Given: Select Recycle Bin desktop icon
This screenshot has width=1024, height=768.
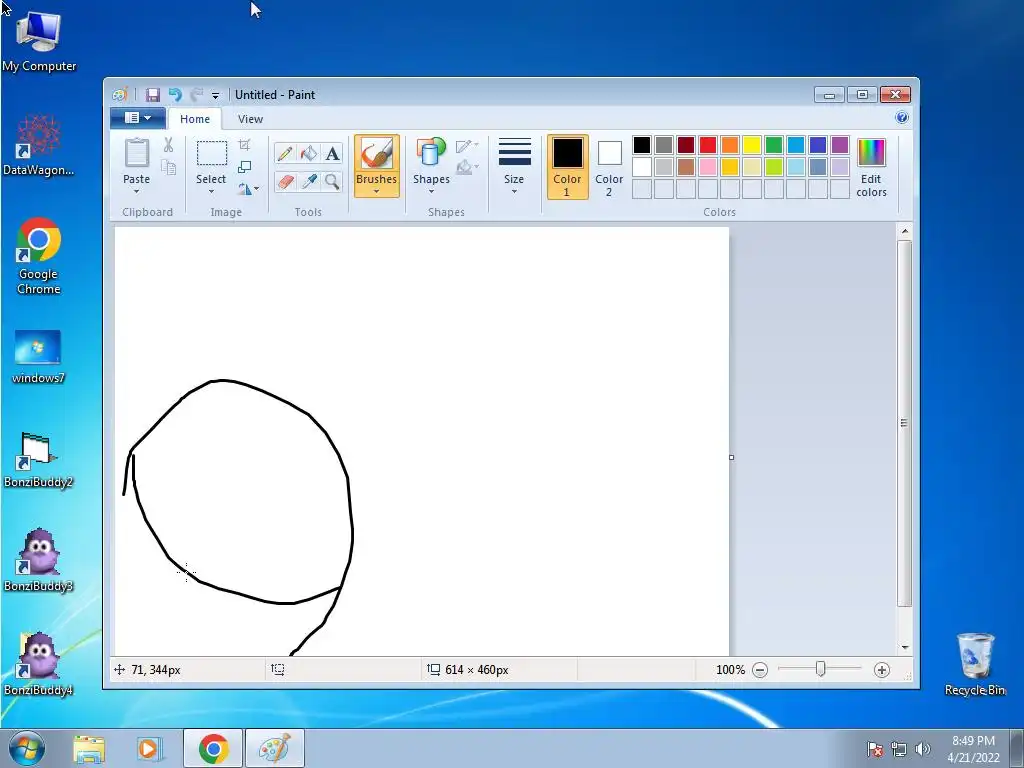Looking at the screenshot, I should click(x=975, y=664).
